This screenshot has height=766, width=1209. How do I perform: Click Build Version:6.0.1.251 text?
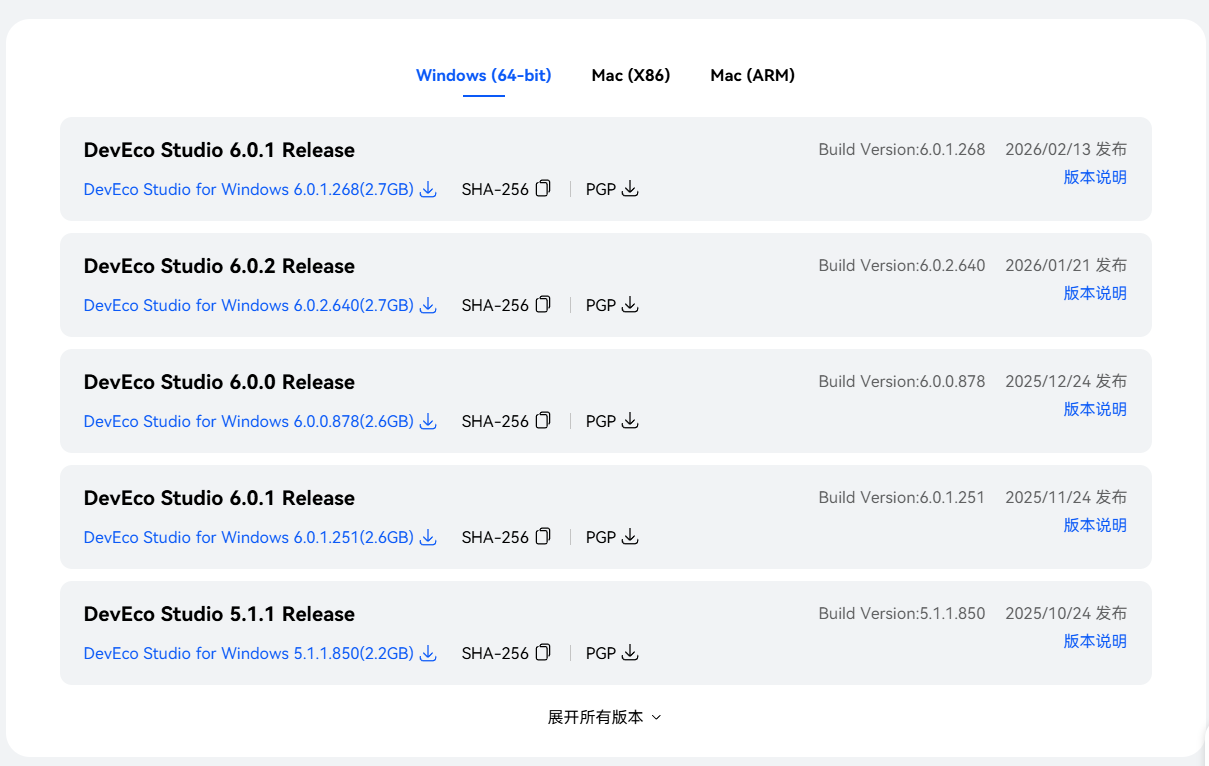[x=902, y=497]
